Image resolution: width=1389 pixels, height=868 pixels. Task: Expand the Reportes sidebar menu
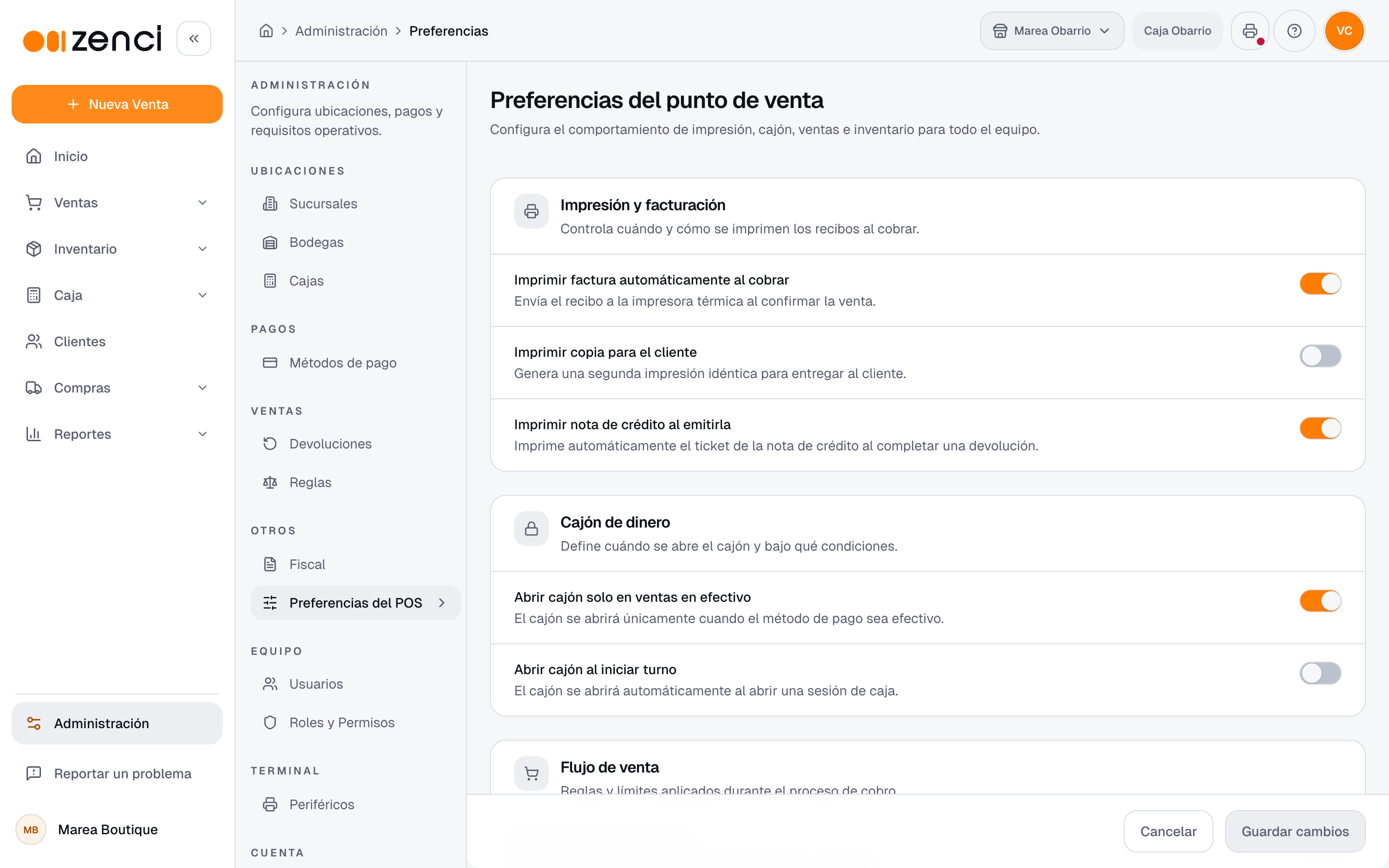tap(117, 434)
